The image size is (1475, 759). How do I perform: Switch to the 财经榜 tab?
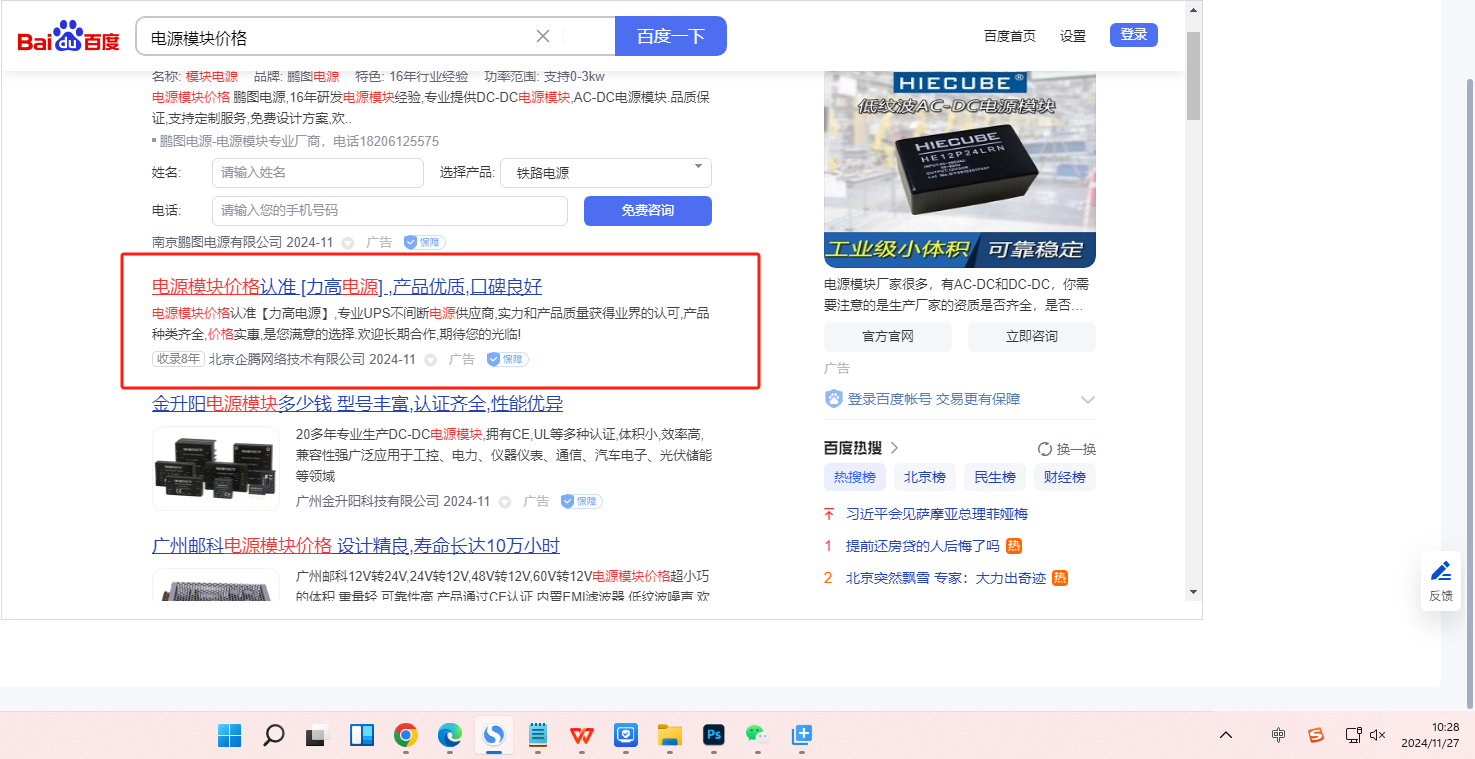coord(1065,477)
